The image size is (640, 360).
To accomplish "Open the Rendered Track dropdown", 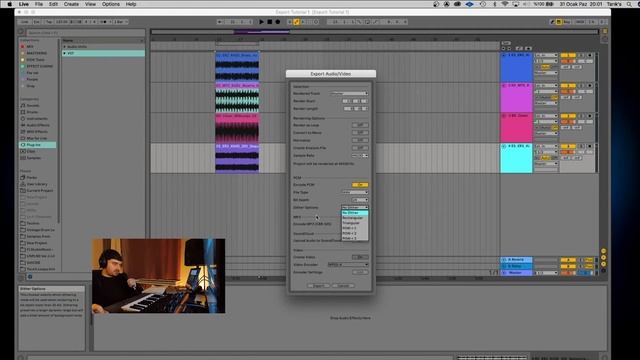I will coord(349,93).
